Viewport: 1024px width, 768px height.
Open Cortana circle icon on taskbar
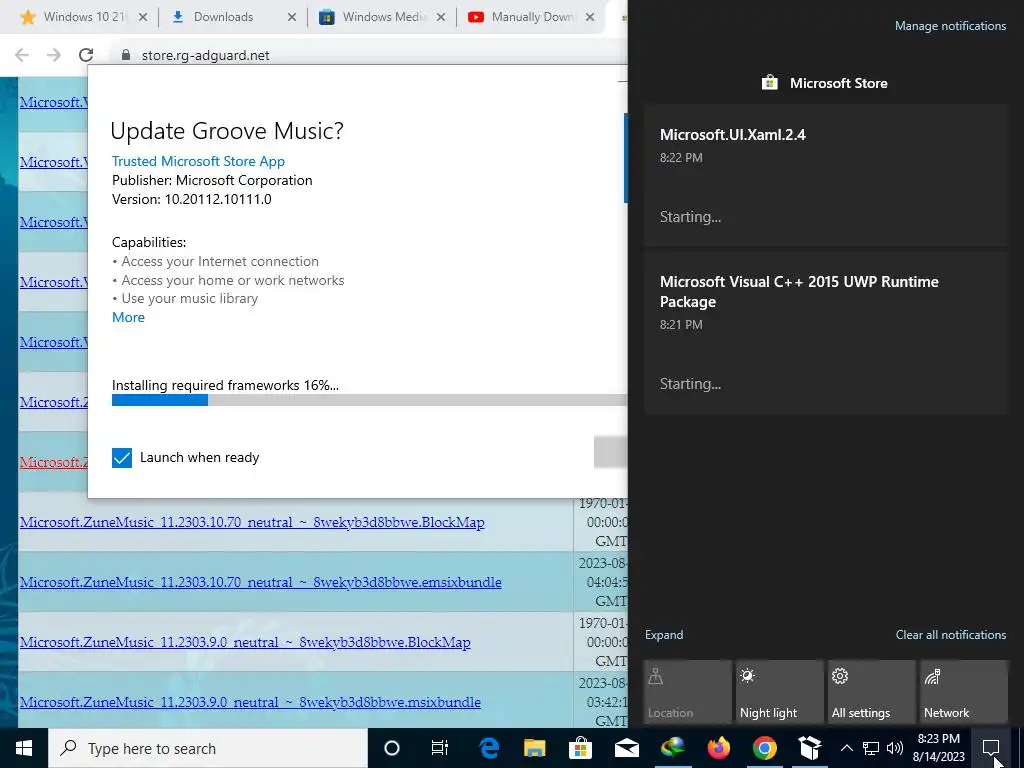(392, 748)
